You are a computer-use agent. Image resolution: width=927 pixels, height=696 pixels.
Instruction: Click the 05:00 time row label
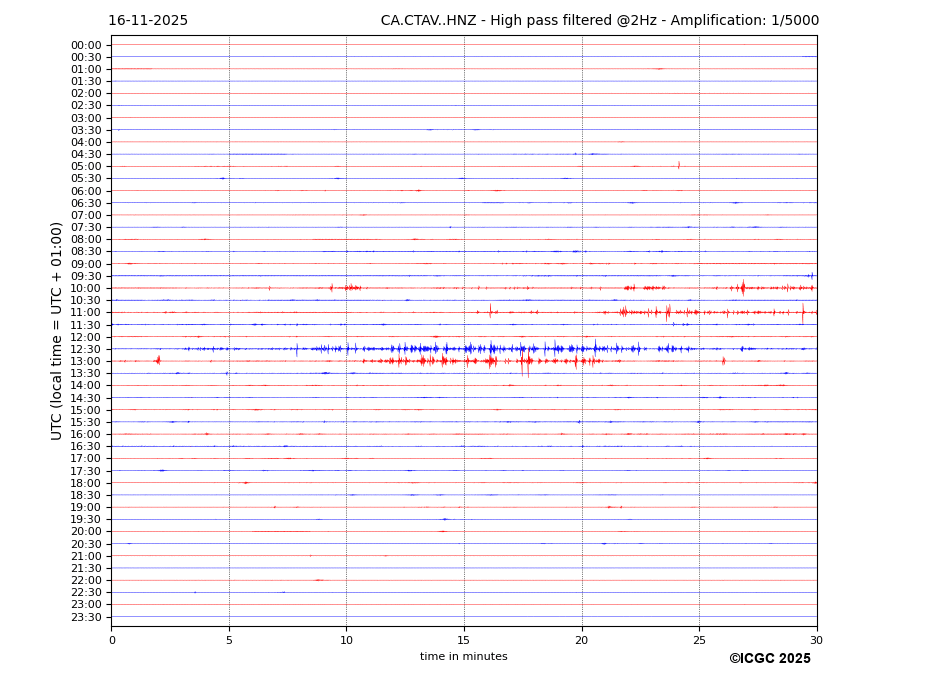click(x=86, y=167)
